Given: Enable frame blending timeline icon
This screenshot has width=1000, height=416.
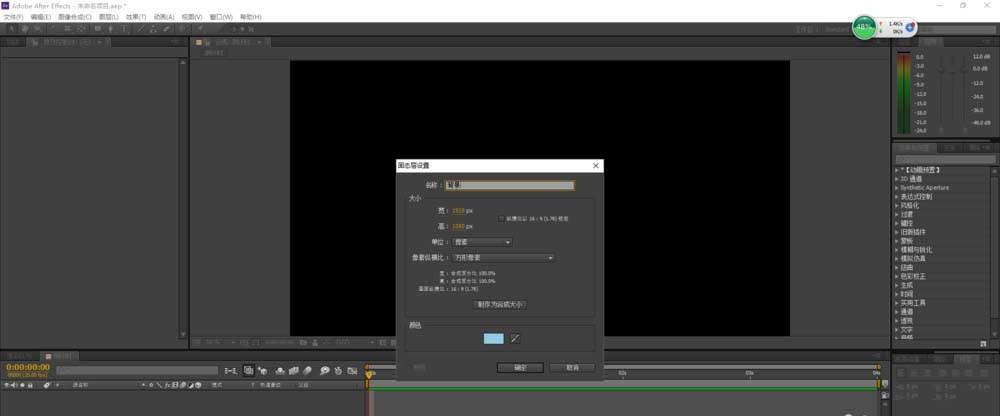Looking at the screenshot, I should [296, 369].
